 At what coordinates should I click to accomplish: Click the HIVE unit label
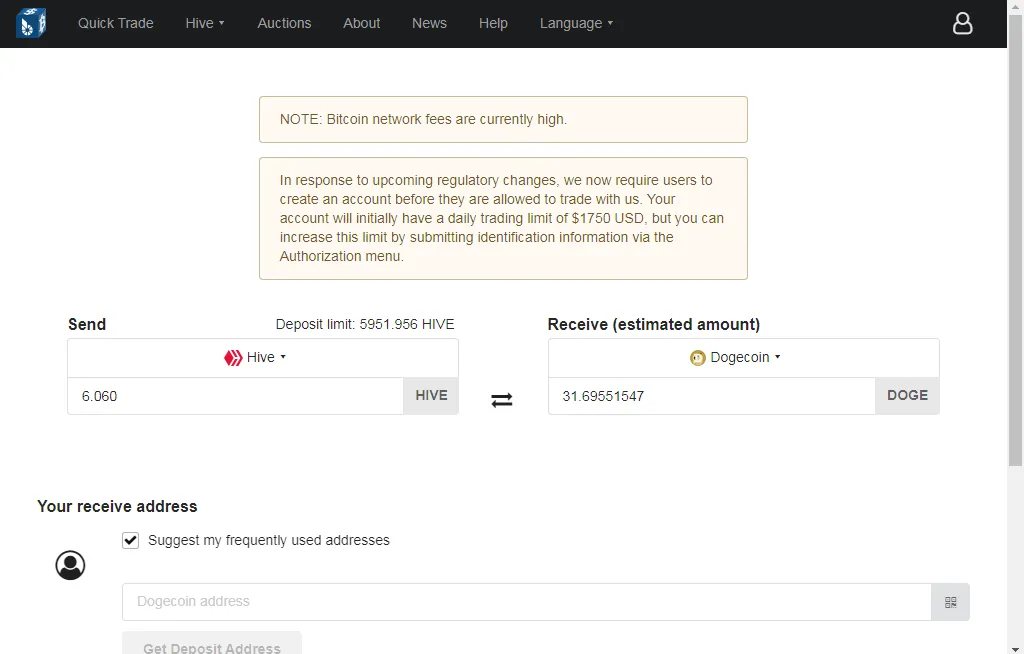click(431, 396)
